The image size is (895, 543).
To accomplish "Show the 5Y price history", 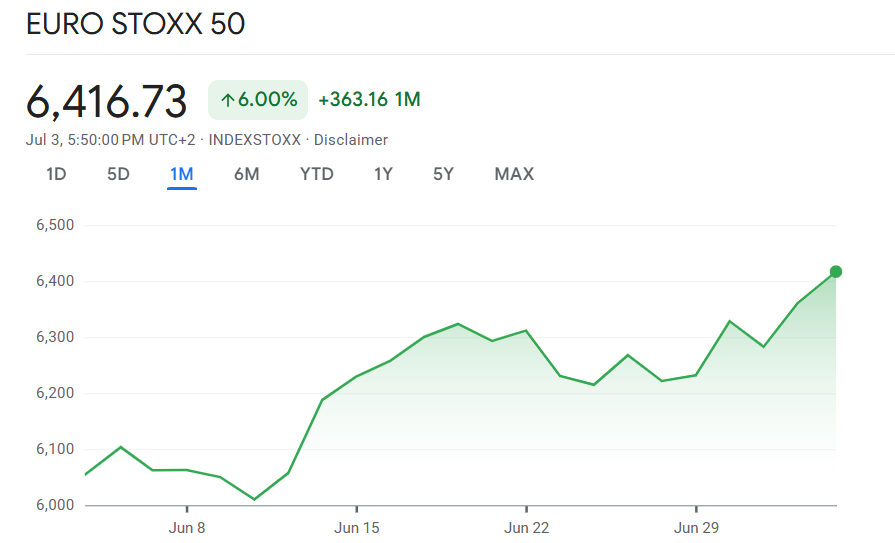I will click(443, 174).
